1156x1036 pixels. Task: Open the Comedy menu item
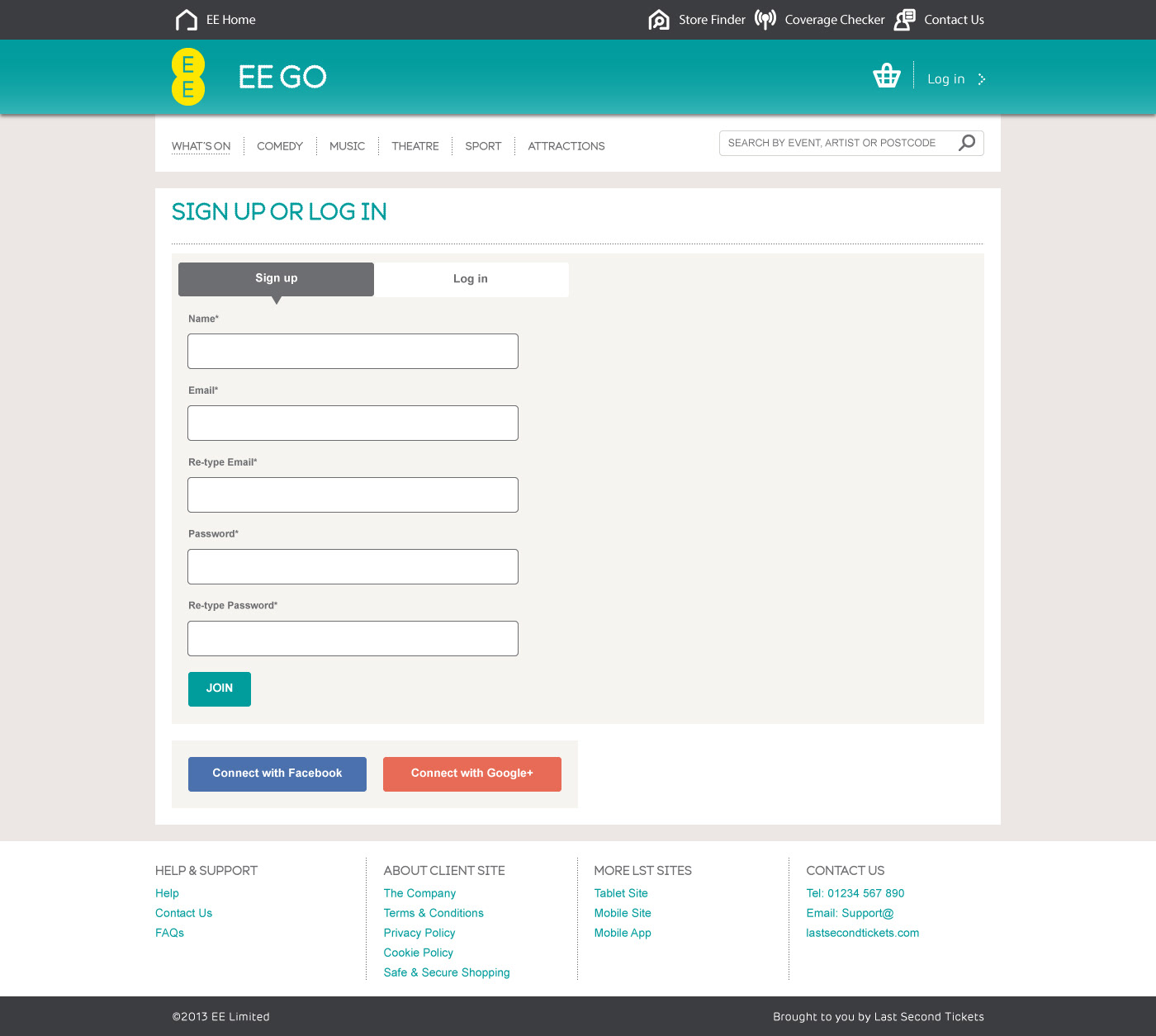coord(280,146)
